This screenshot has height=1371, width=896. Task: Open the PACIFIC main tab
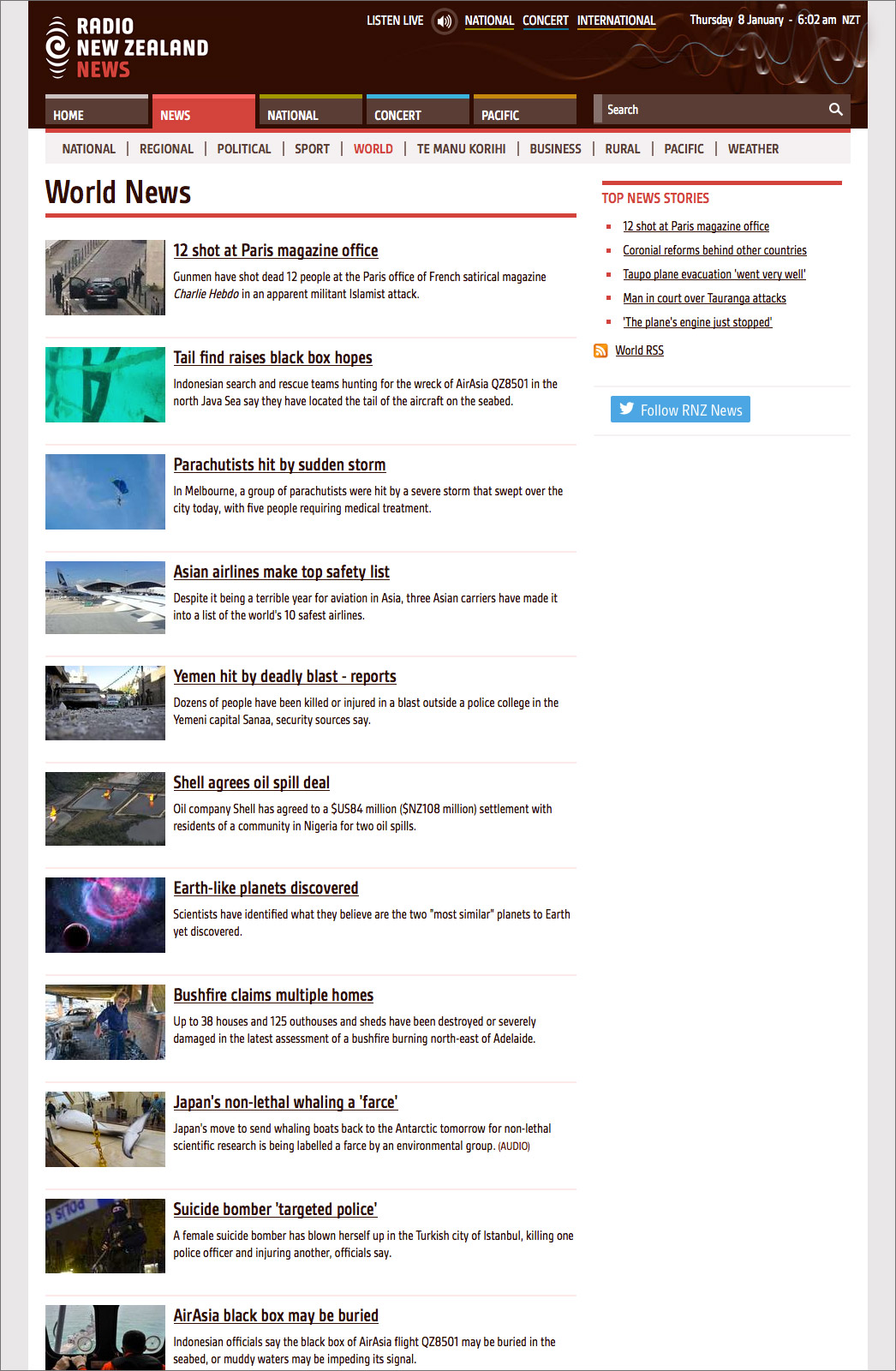click(x=525, y=111)
